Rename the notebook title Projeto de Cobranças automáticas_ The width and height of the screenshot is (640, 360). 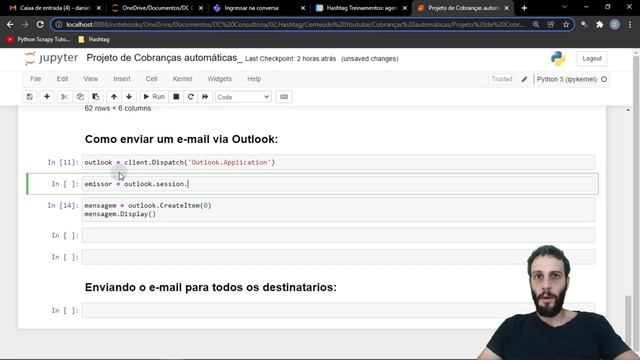coord(164,58)
